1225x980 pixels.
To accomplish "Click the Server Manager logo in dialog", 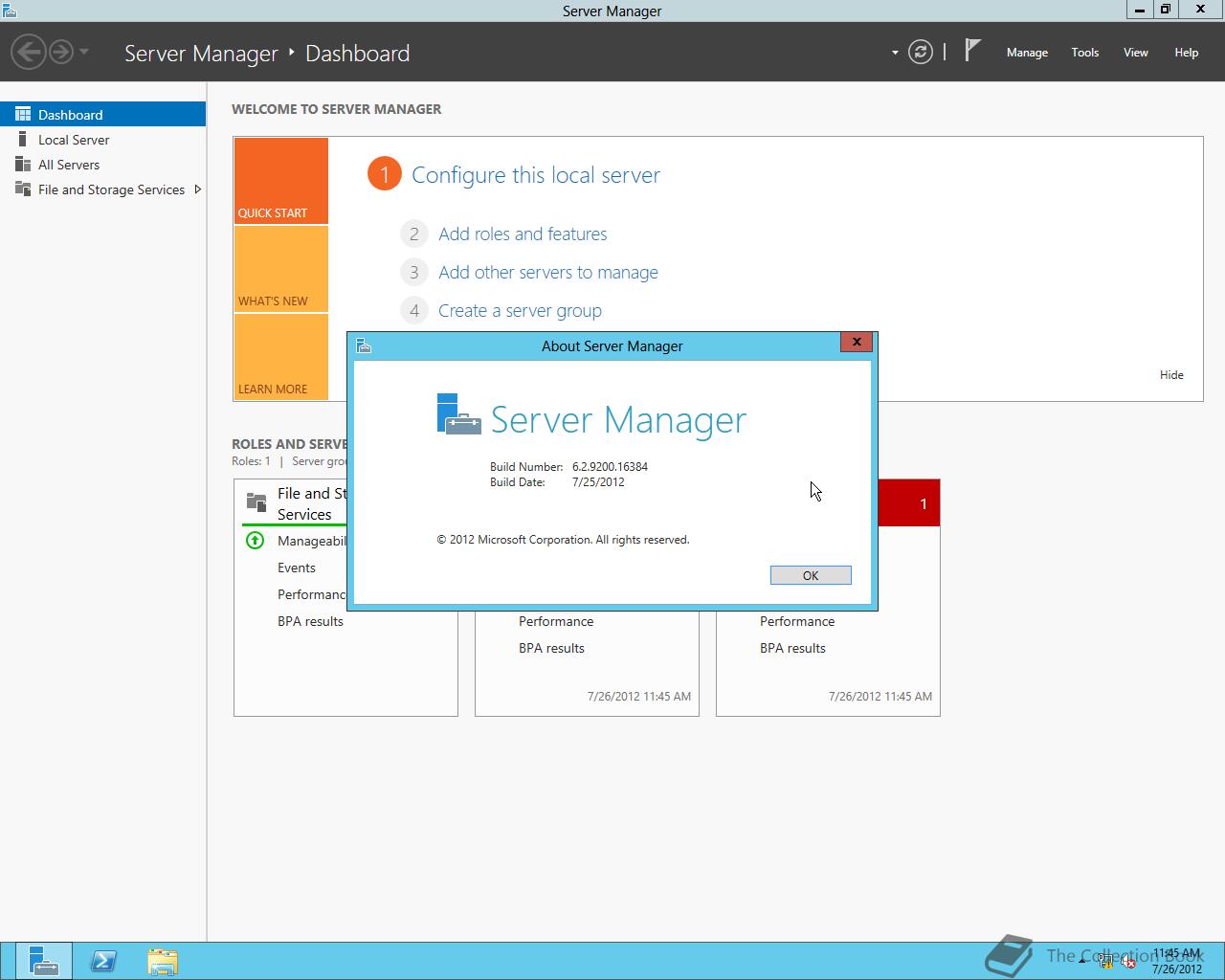I will [x=458, y=414].
